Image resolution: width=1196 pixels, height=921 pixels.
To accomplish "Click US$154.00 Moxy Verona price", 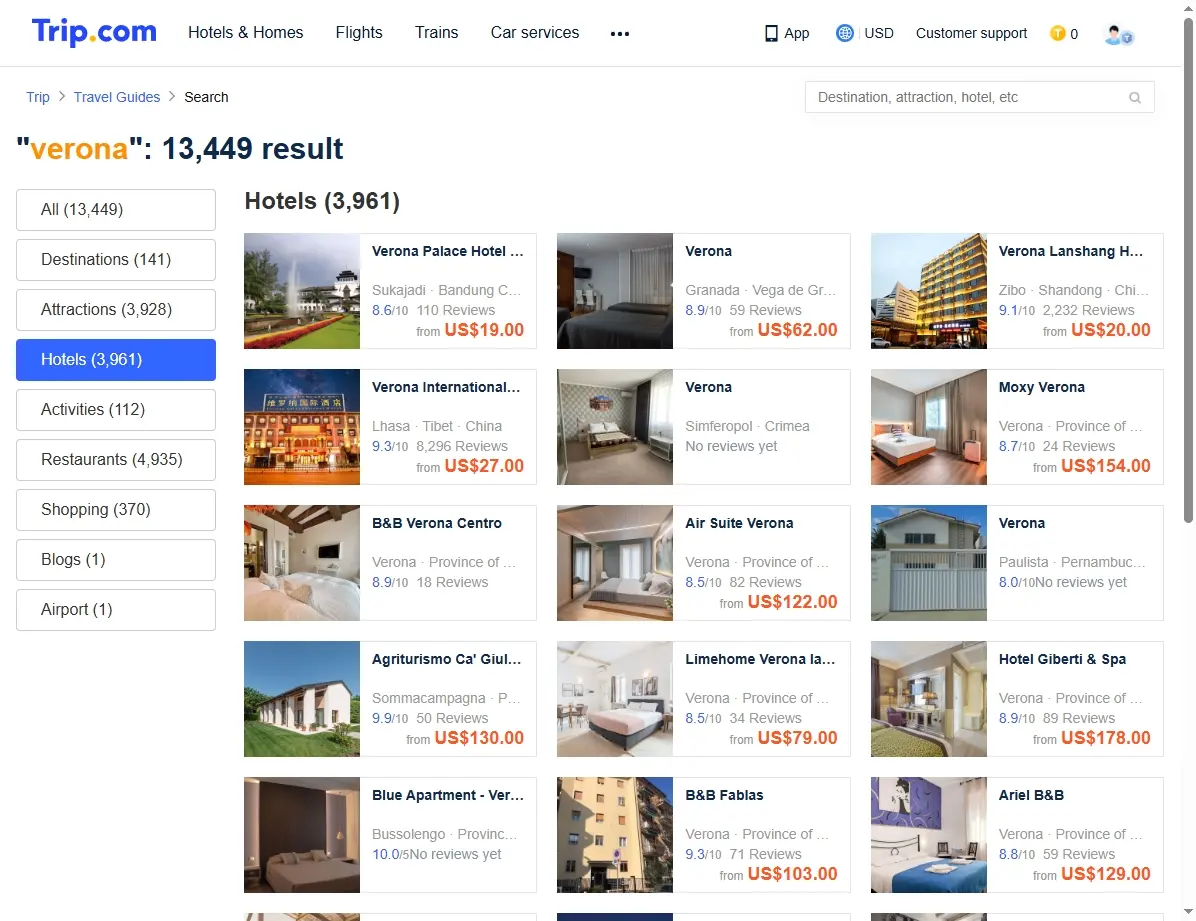I will coord(1106,465).
